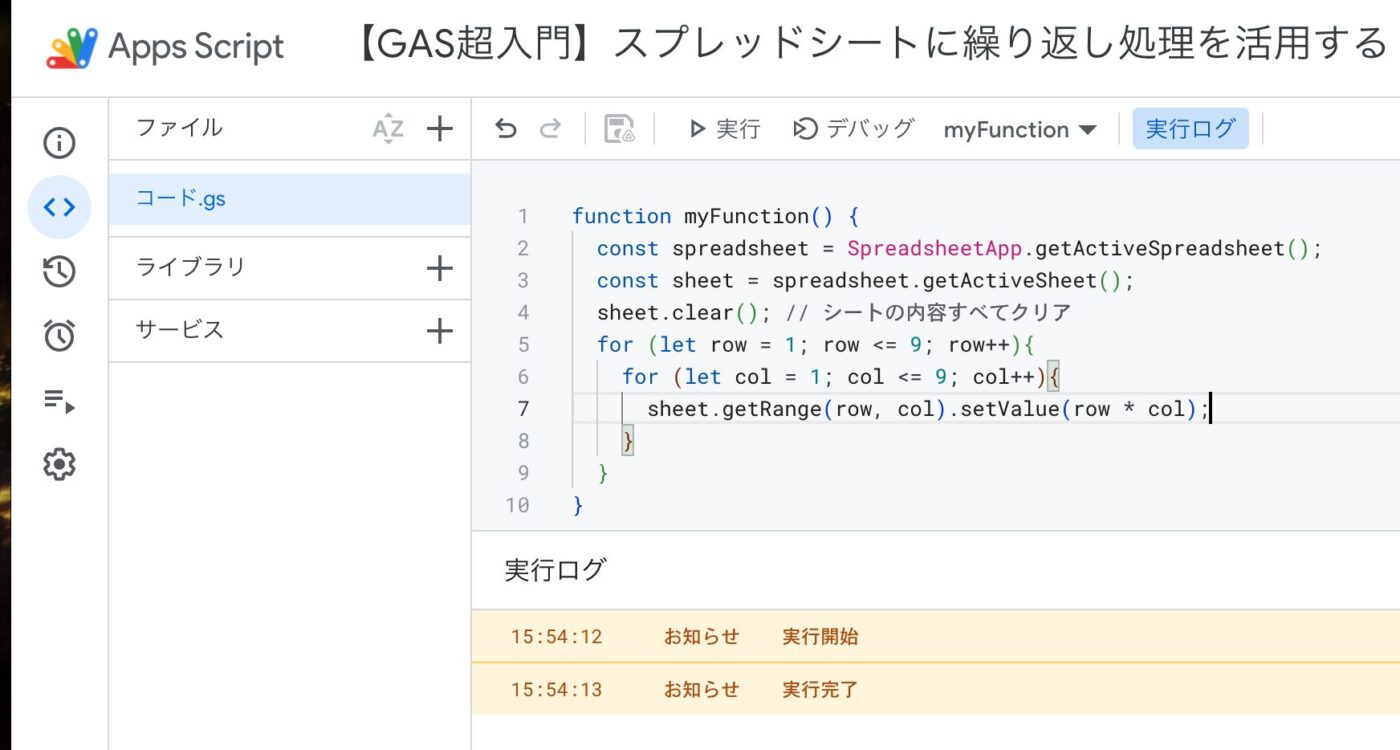Click the Undo arrow in toolbar
The width and height of the screenshot is (1400, 750).
click(x=506, y=129)
